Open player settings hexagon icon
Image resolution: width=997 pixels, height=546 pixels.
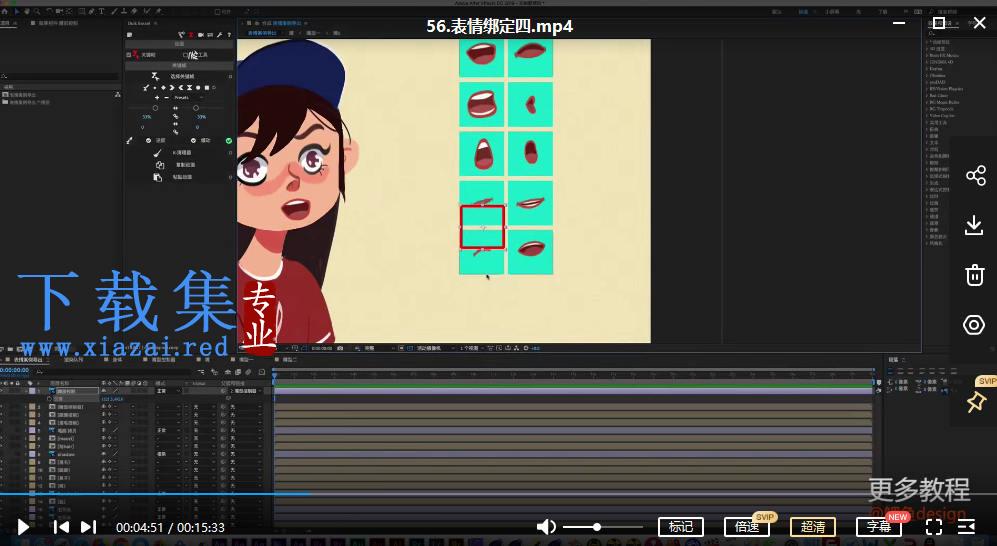pyautogui.click(x=973, y=325)
